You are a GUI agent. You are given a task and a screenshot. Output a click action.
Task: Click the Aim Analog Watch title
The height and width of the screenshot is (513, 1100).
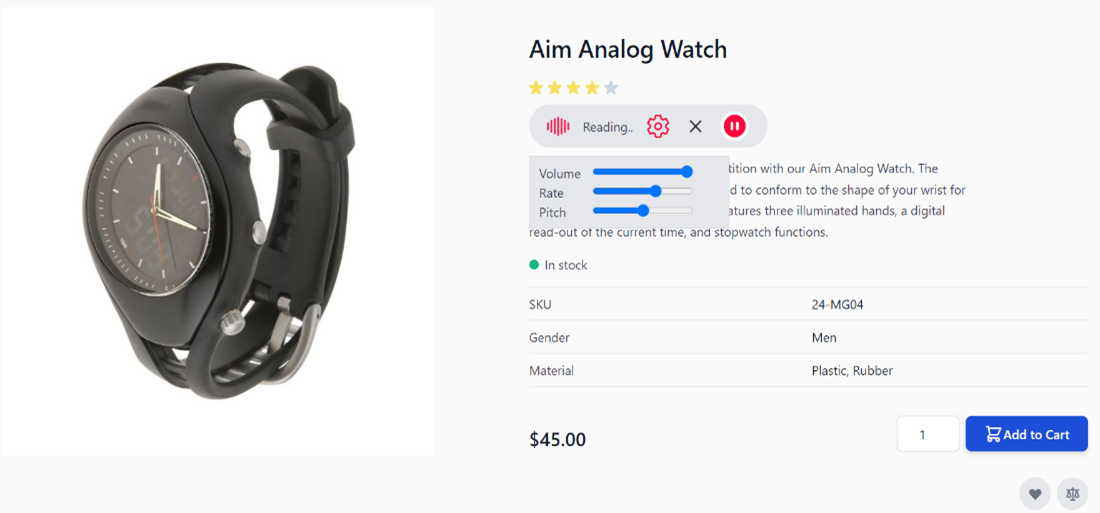click(x=628, y=49)
